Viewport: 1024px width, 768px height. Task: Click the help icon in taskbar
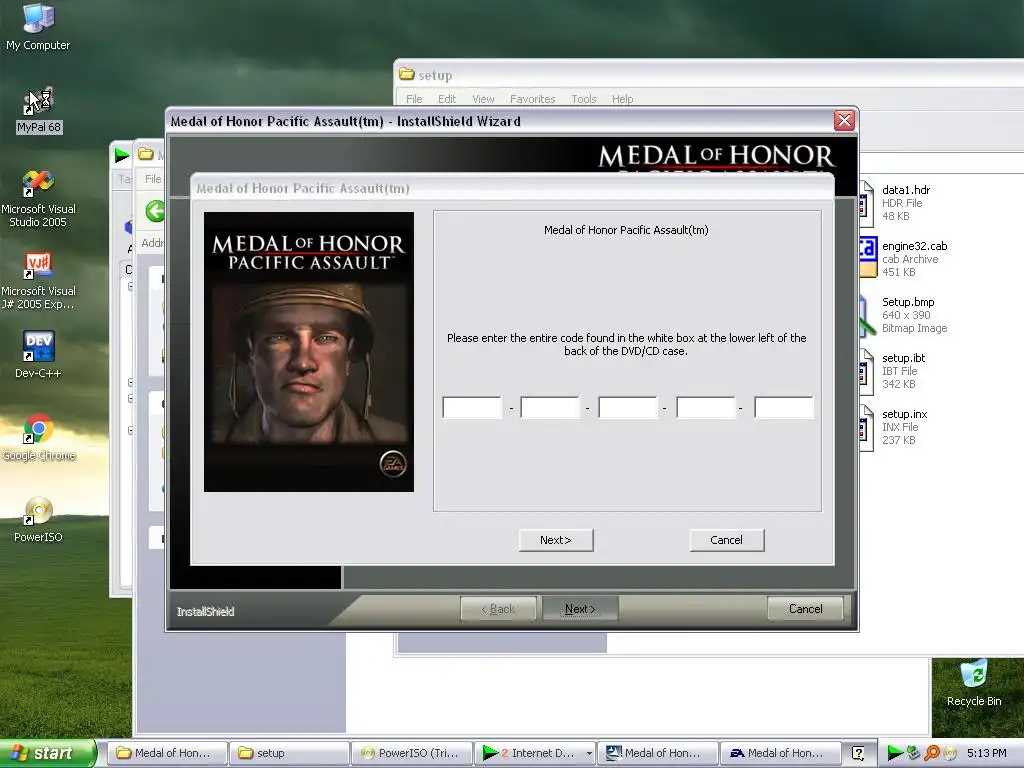(x=858, y=753)
